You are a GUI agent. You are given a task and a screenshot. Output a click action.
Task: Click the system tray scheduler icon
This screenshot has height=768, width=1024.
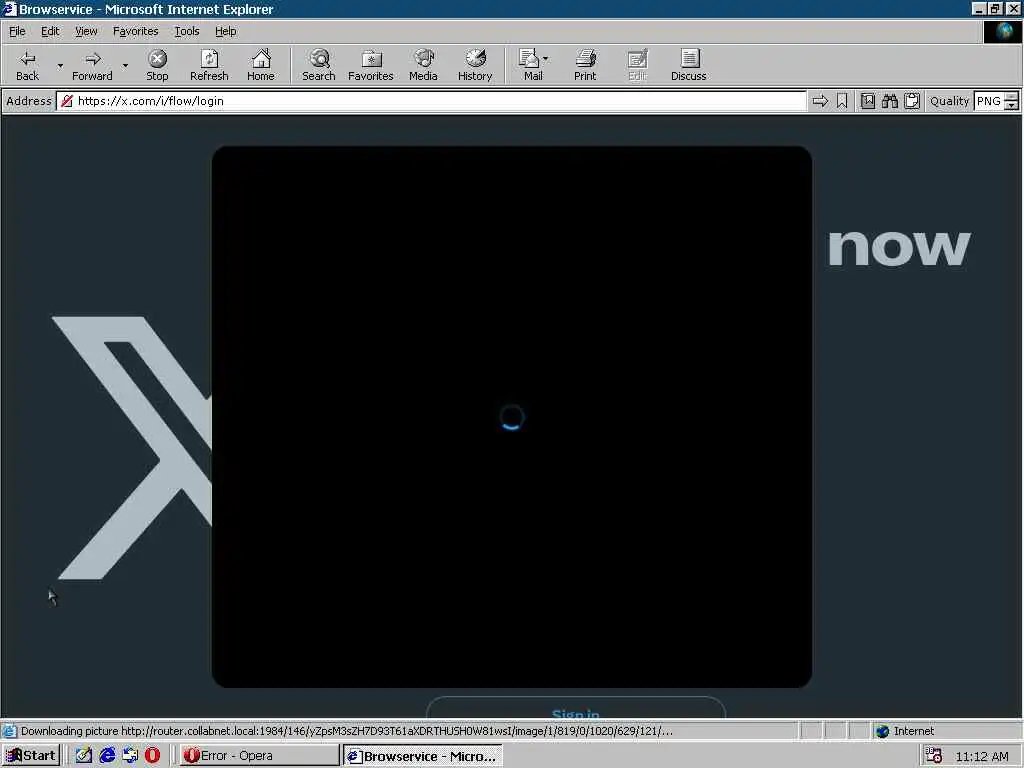click(934, 756)
